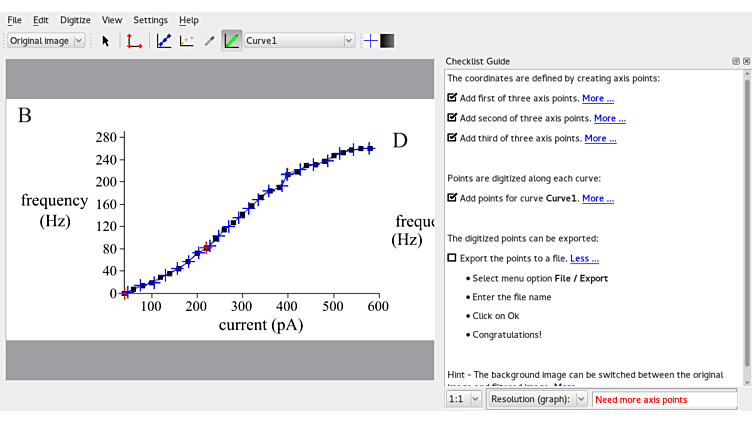Image resolution: width=752 pixels, height=423 pixels.
Task: Click the blue crosshair points view icon
Action: (x=371, y=41)
